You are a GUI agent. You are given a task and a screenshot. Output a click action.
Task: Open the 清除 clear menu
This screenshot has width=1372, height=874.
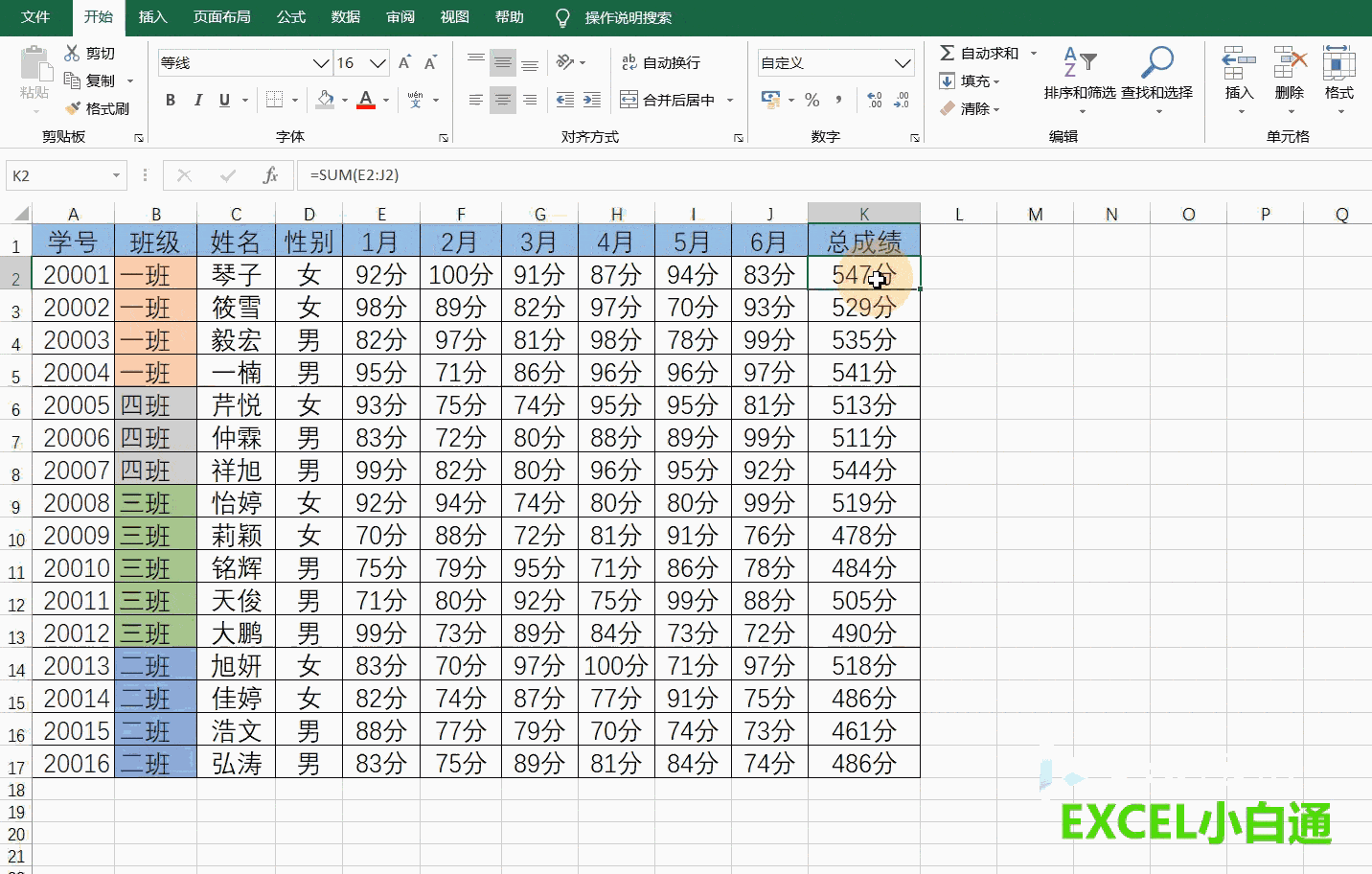970,108
